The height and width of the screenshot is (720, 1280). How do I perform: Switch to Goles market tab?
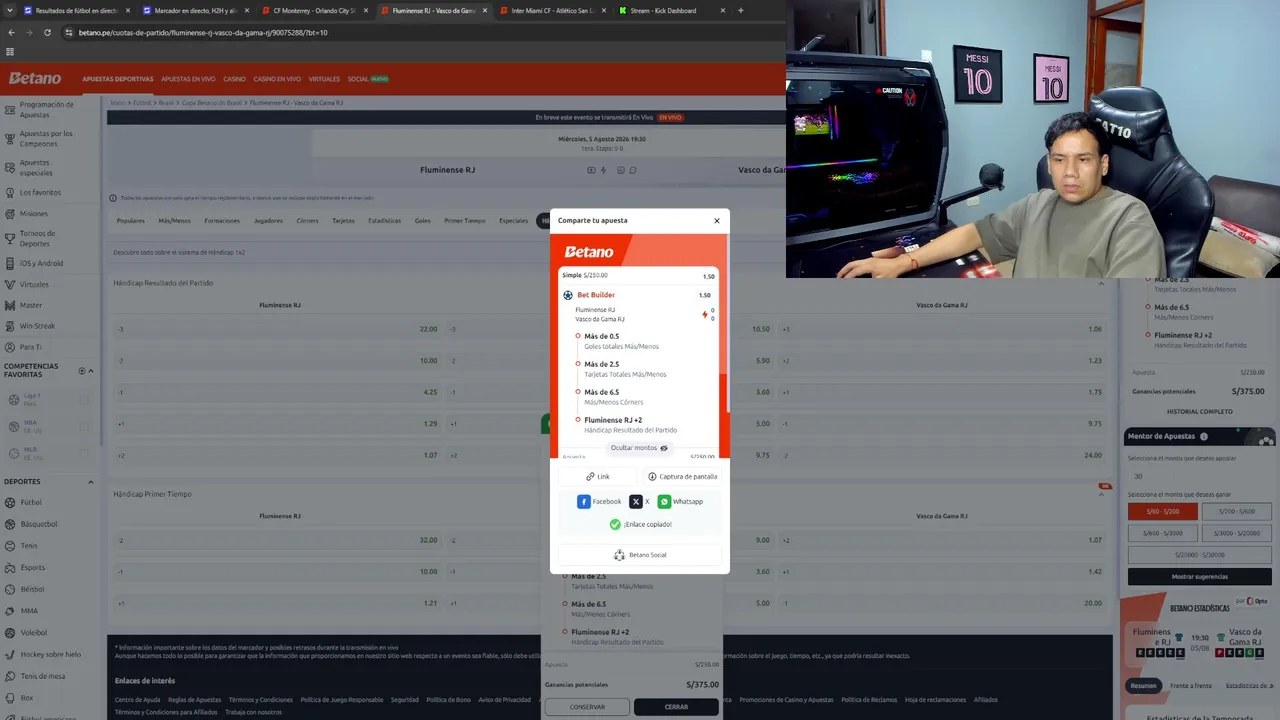pos(423,221)
